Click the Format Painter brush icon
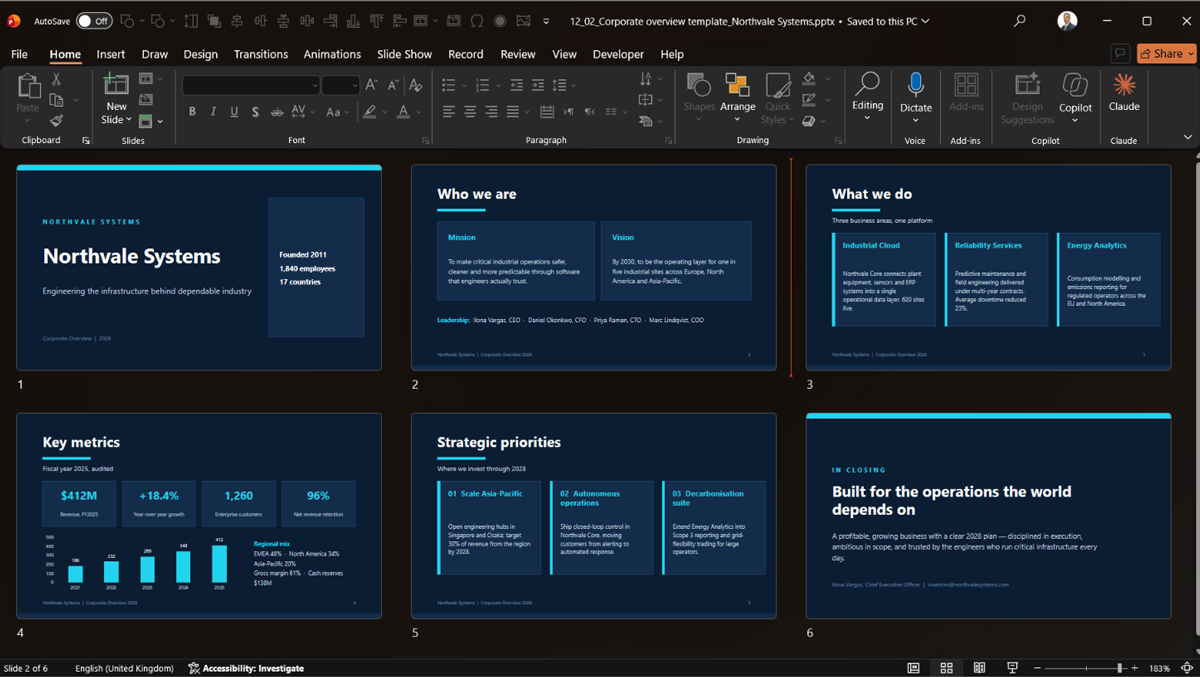The width and height of the screenshot is (1200, 677). (x=56, y=121)
